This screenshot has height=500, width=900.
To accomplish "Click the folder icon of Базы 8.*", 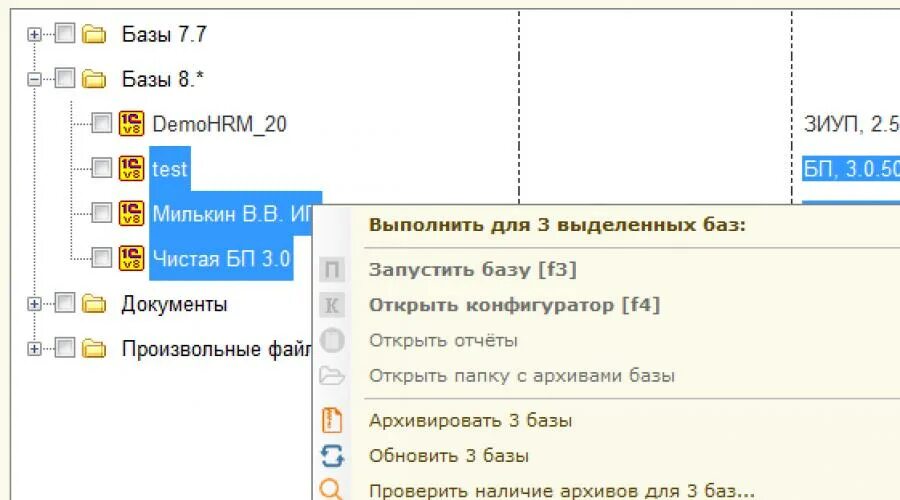I will (x=94, y=79).
